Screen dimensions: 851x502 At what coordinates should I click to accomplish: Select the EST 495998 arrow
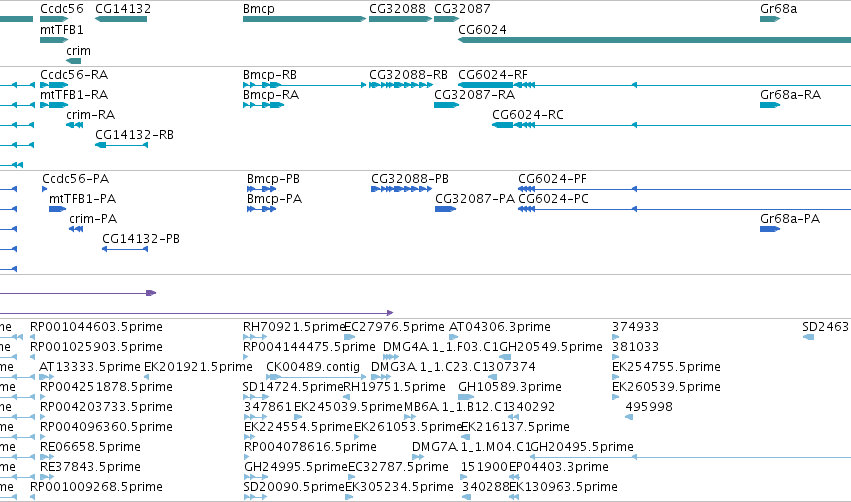click(x=629, y=417)
